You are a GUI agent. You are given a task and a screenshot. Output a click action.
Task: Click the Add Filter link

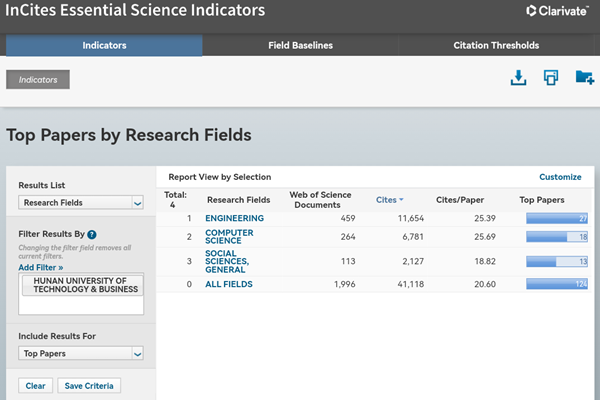tap(41, 268)
